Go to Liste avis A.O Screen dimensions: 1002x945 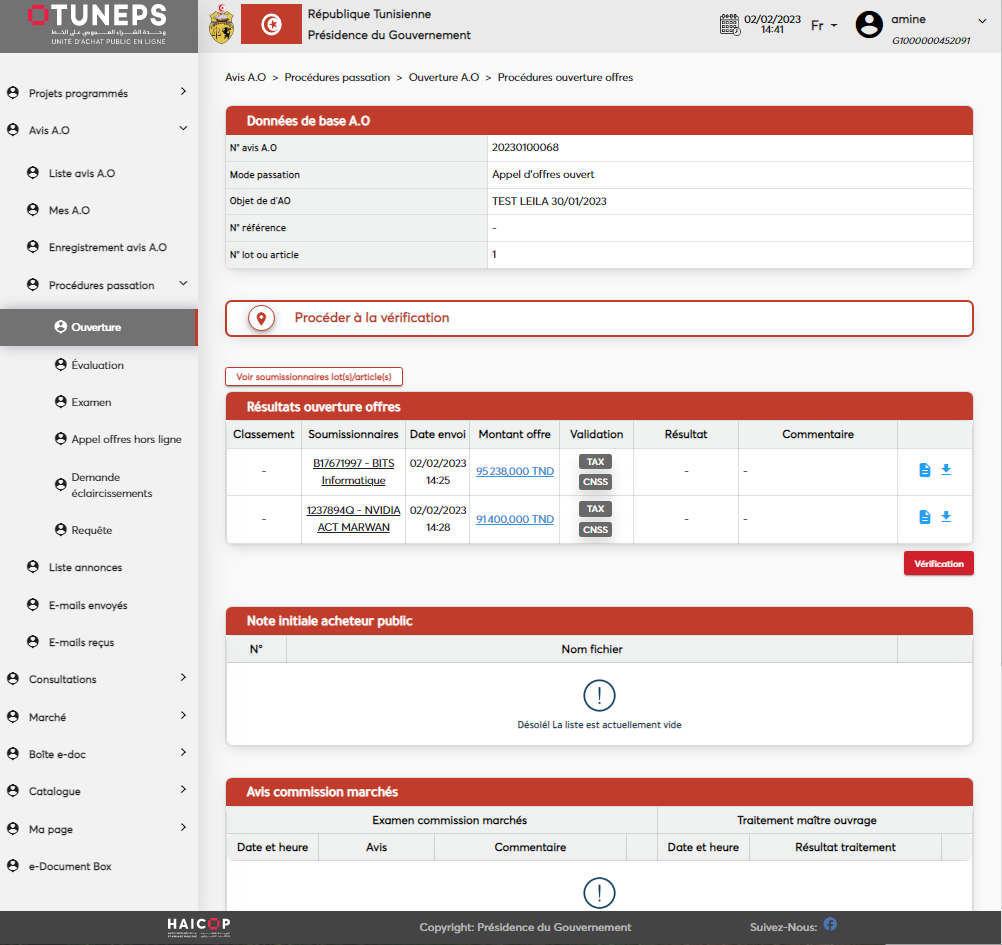tap(82, 173)
